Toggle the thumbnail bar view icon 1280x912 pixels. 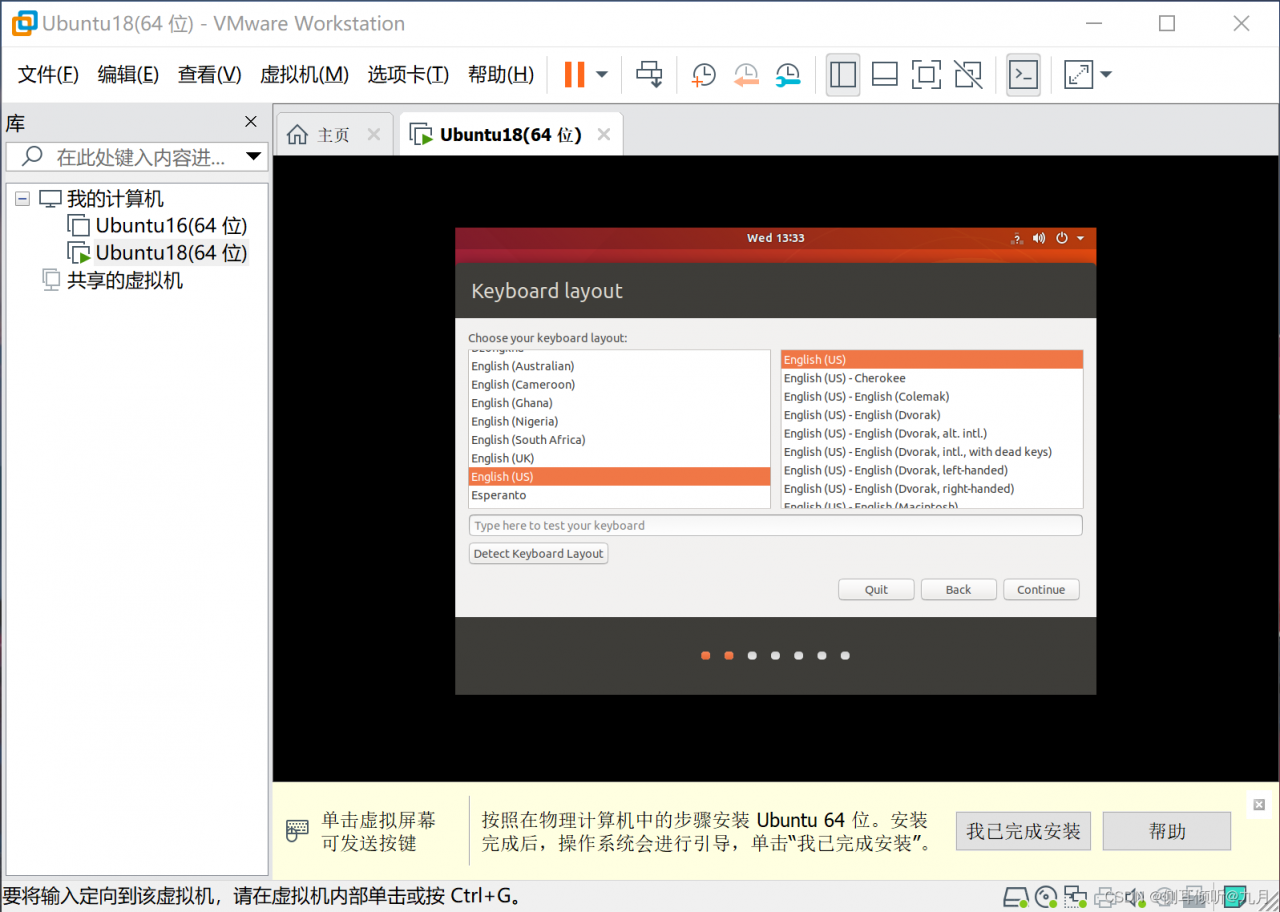pos(885,74)
